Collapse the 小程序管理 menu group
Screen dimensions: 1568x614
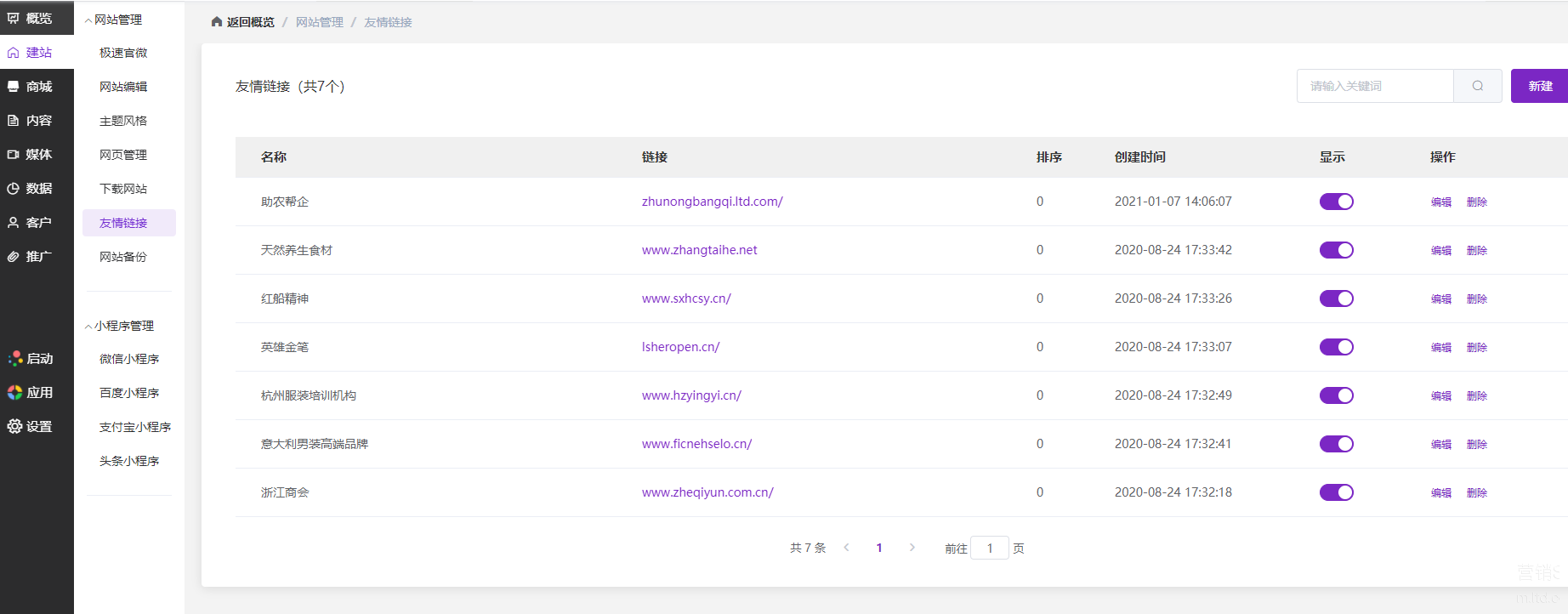tap(88, 327)
